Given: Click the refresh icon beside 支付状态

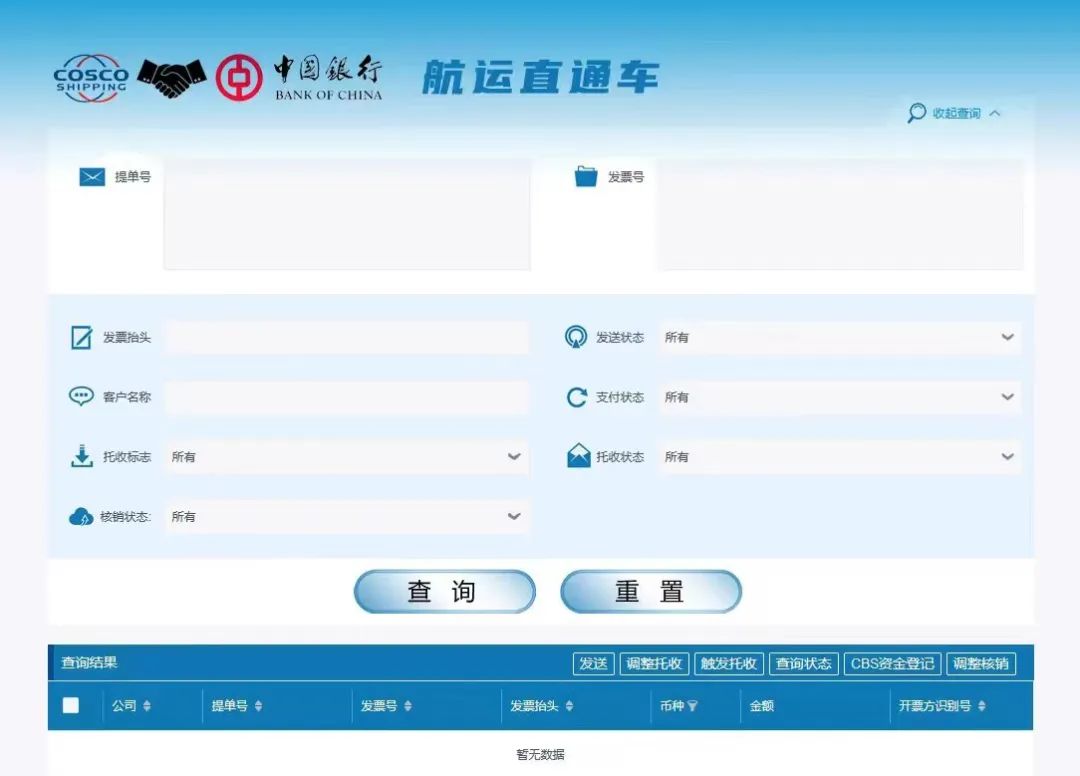Looking at the screenshot, I should [577, 398].
